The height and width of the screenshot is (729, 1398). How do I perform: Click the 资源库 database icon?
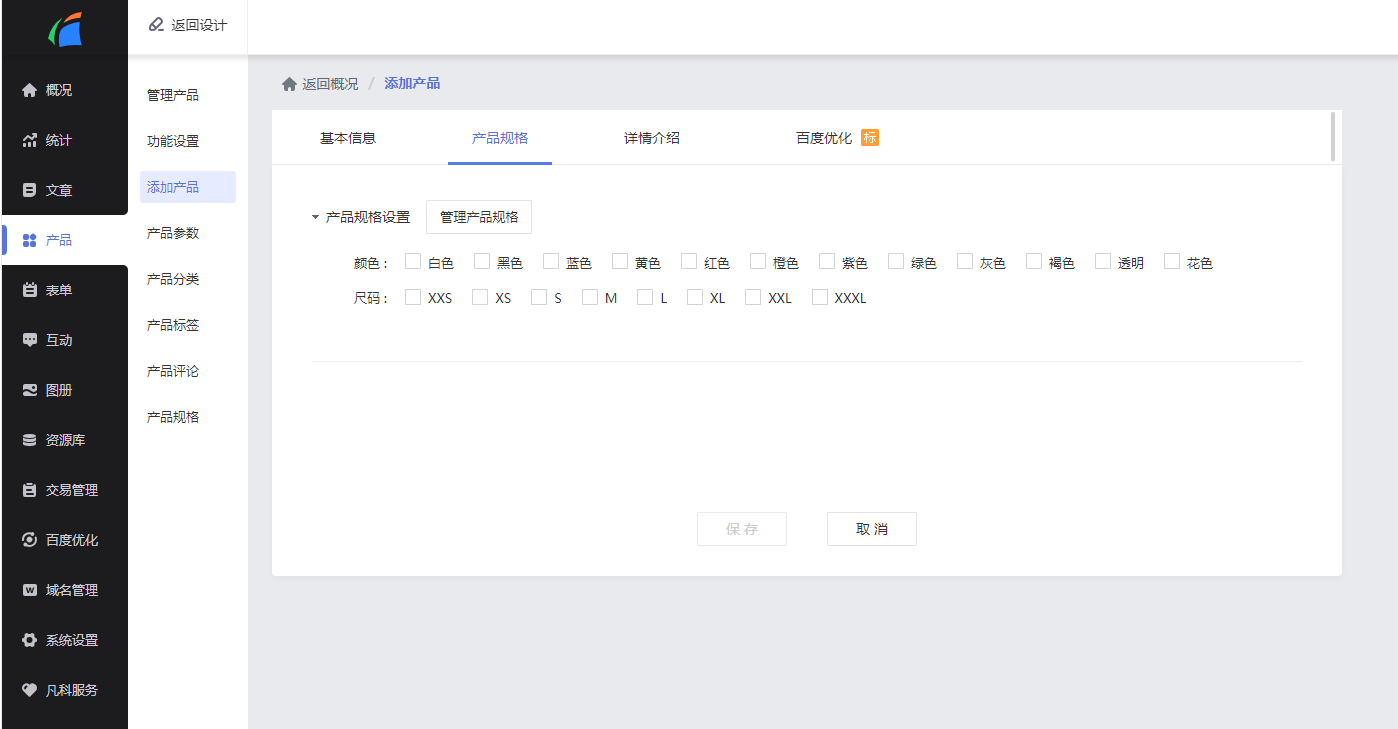point(29,440)
